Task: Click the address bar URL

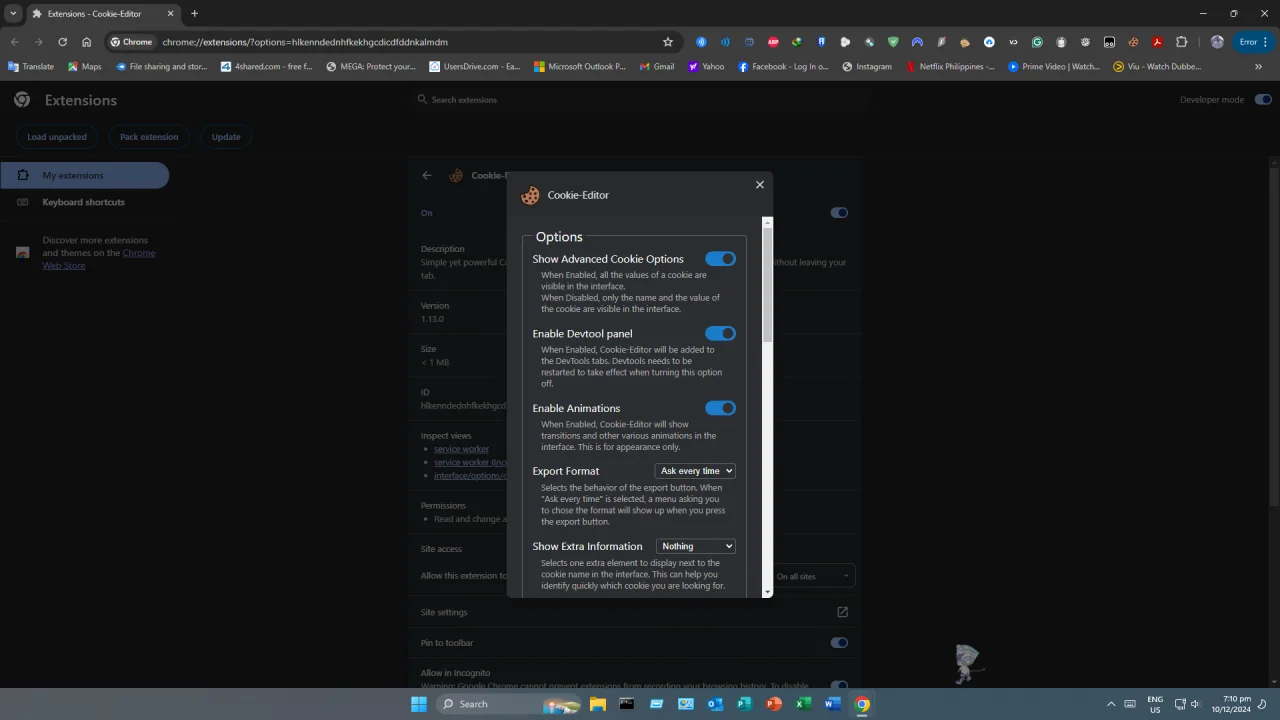Action: pyautogui.click(x=305, y=42)
